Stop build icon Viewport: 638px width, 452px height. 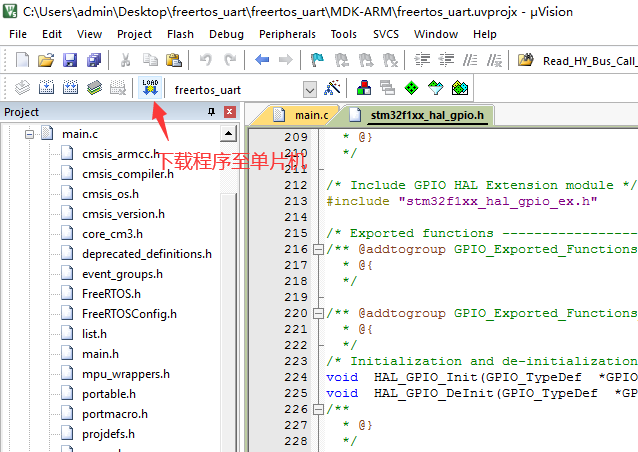(x=118, y=87)
